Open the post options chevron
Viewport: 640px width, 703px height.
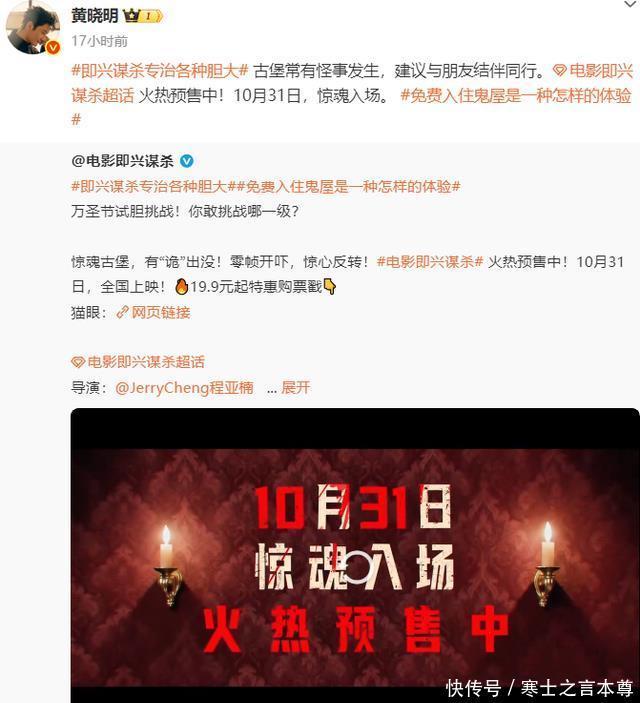click(x=631, y=4)
